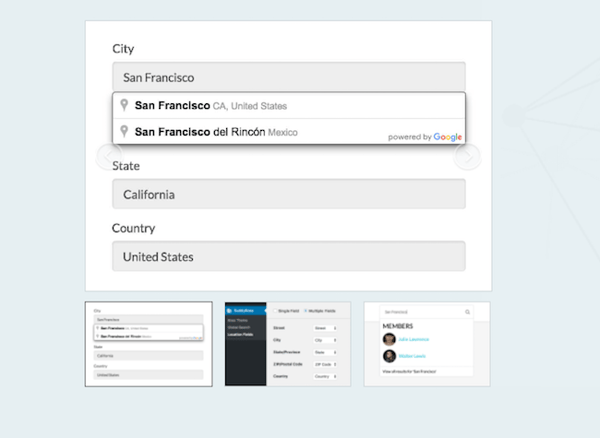Click the Country field showing United States
Image resolution: width=600 pixels, height=438 pixels.
point(289,256)
